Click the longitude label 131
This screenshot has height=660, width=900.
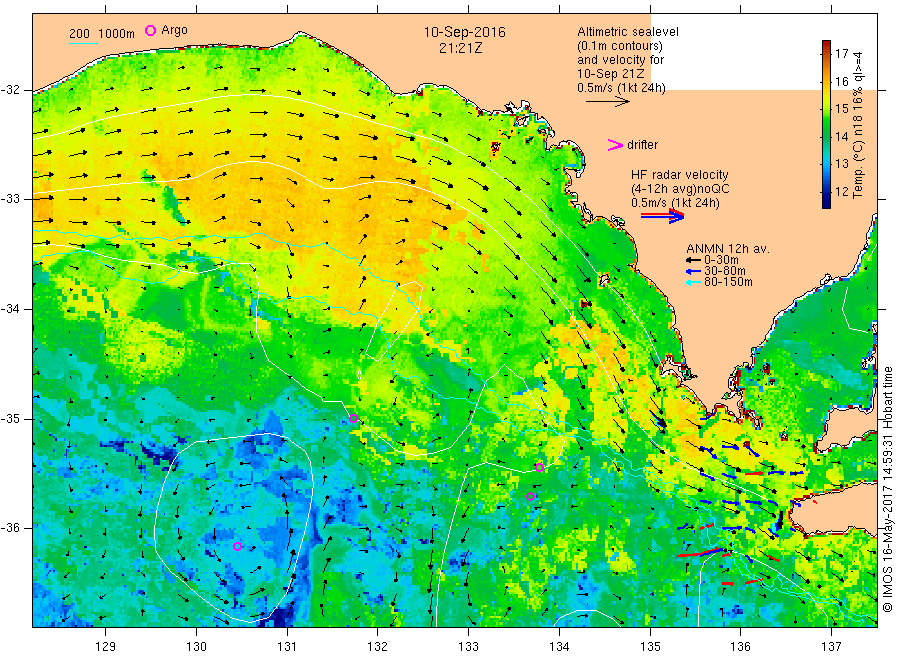(287, 647)
